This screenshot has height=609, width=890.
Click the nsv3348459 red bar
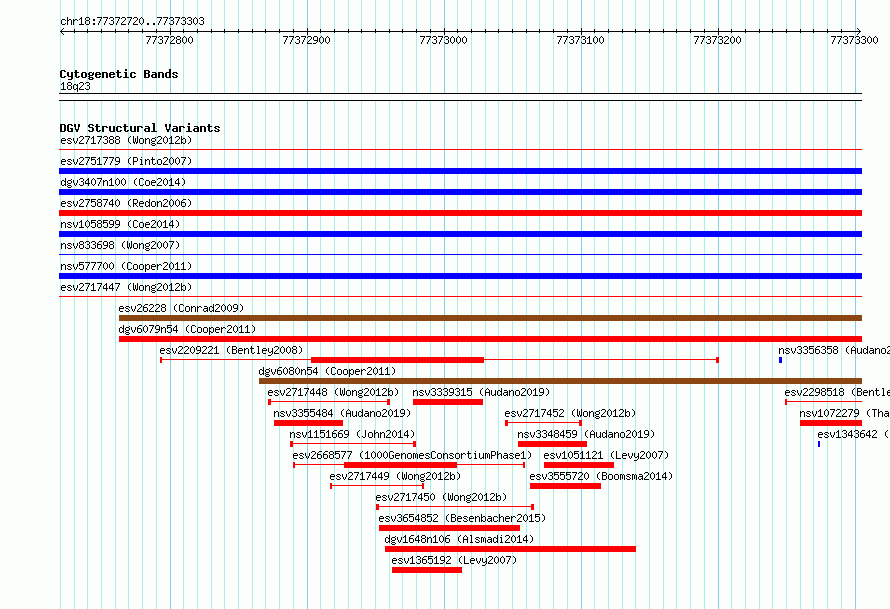tap(552, 444)
